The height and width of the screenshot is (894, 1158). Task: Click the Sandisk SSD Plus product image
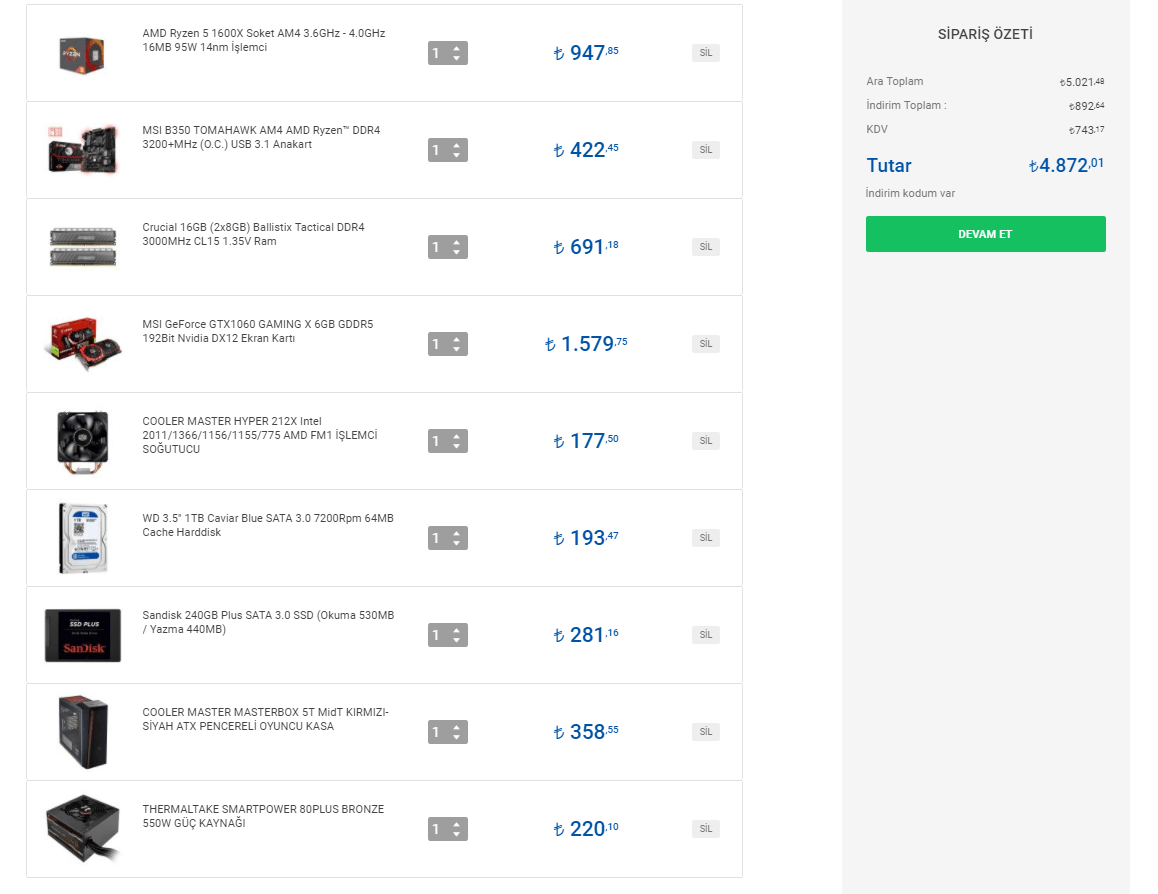coord(82,635)
